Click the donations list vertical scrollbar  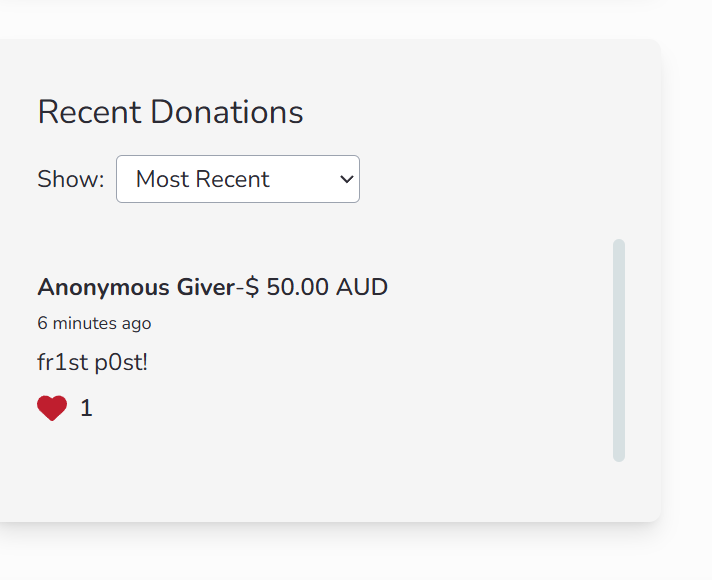point(619,350)
